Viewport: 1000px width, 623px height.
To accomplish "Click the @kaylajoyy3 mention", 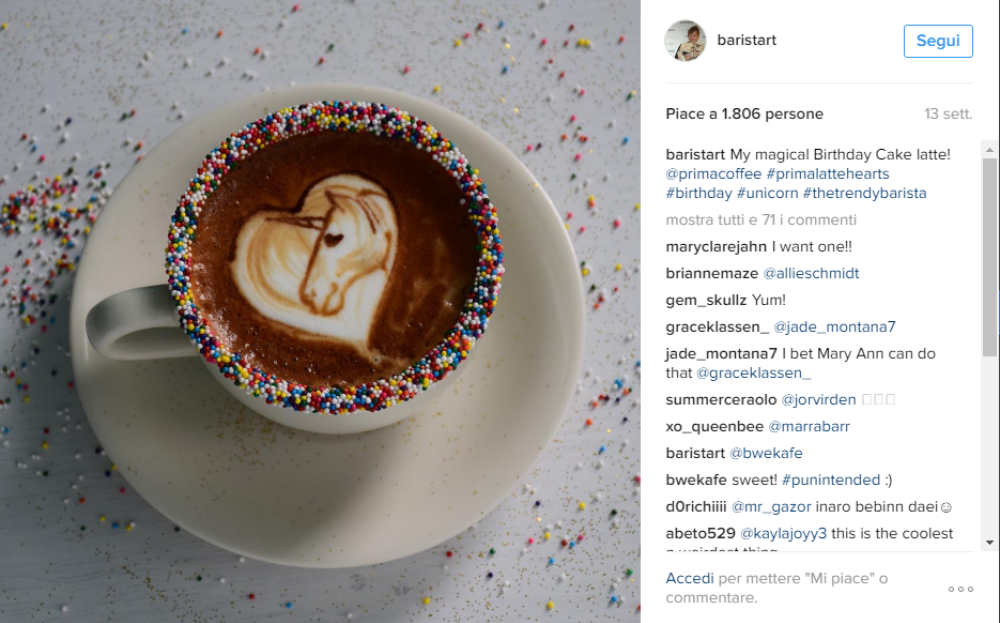I will [x=783, y=534].
